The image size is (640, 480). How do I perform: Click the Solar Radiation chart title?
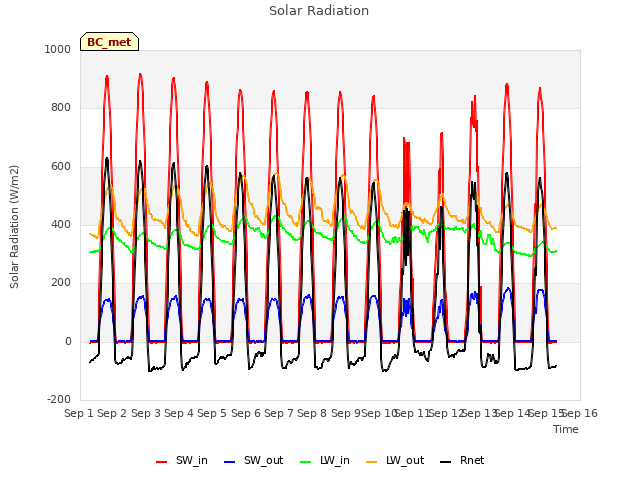(x=319, y=10)
